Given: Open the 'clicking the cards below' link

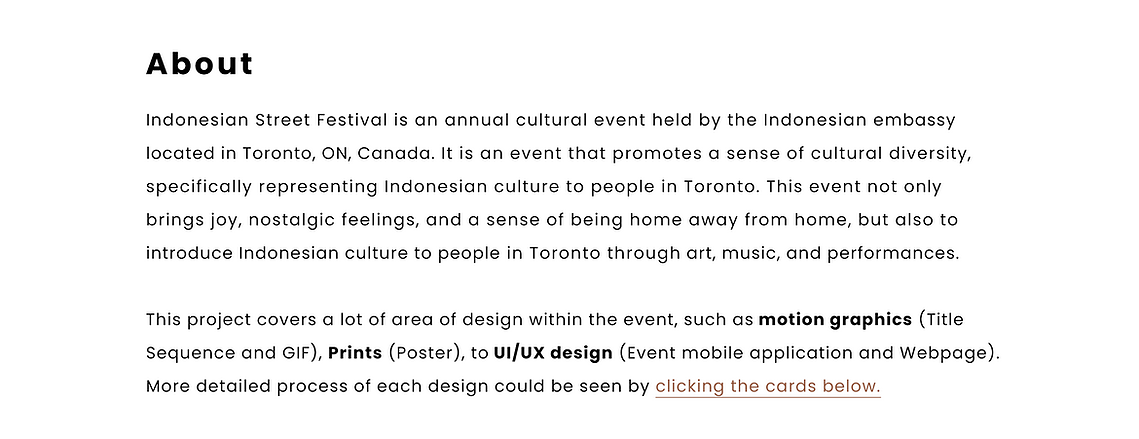Looking at the screenshot, I should (x=768, y=387).
